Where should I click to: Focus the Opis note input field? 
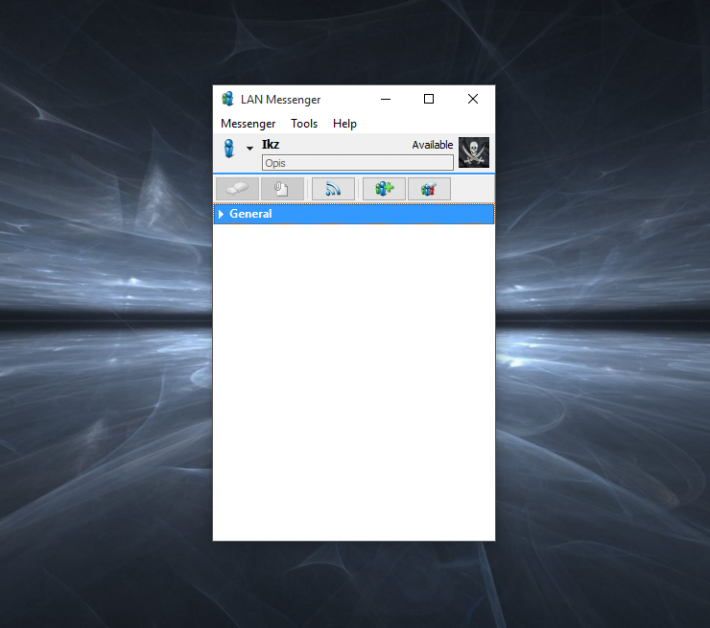(357, 163)
